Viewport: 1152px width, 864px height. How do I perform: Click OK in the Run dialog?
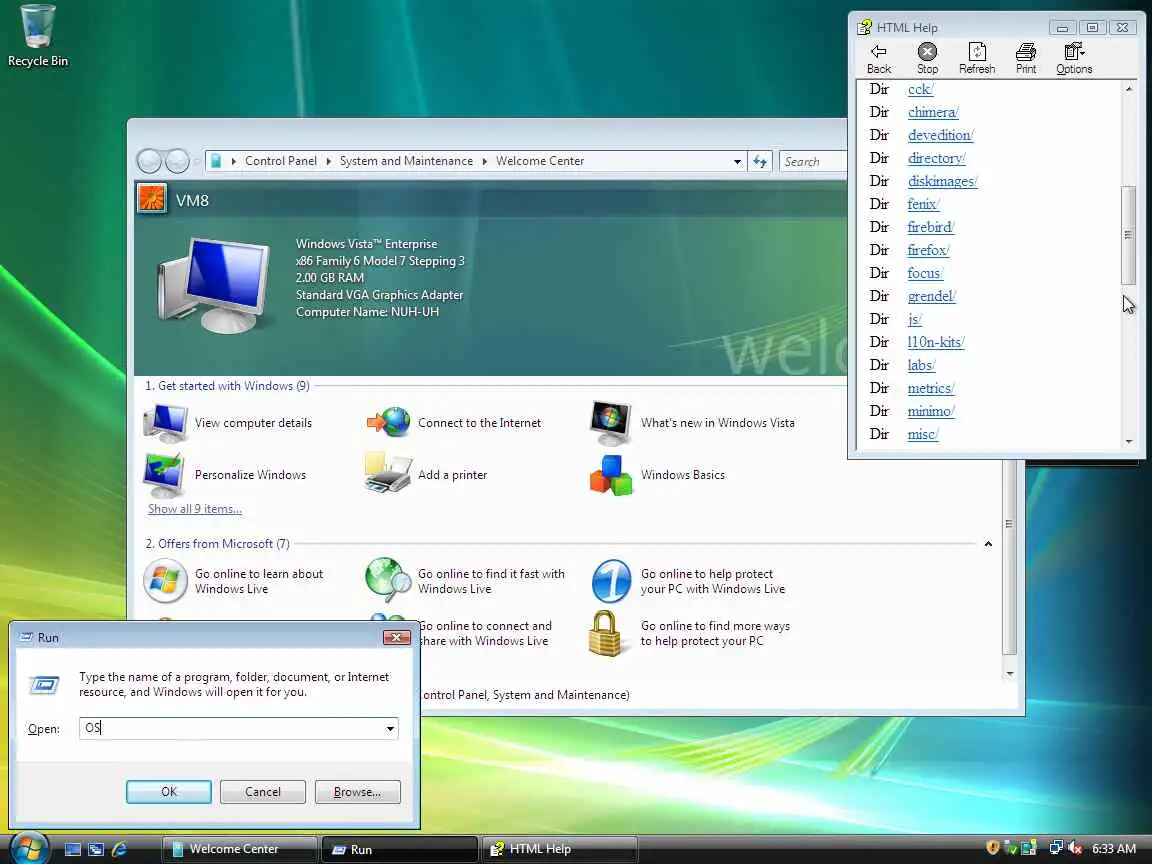click(x=169, y=792)
